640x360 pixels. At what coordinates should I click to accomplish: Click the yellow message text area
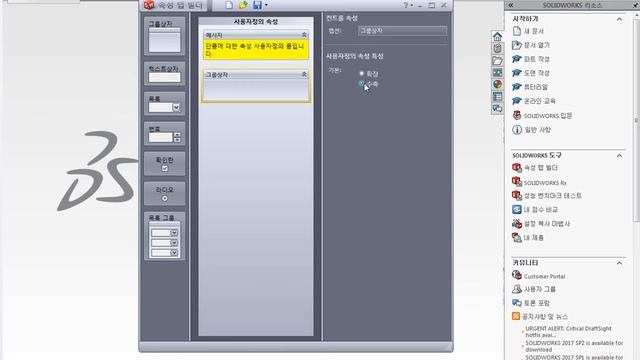click(256, 49)
